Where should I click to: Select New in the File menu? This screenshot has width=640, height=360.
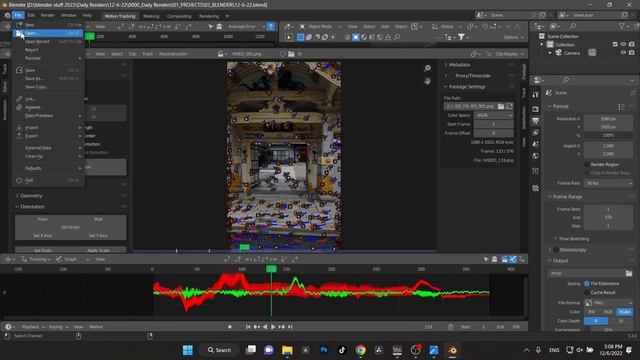48,25
